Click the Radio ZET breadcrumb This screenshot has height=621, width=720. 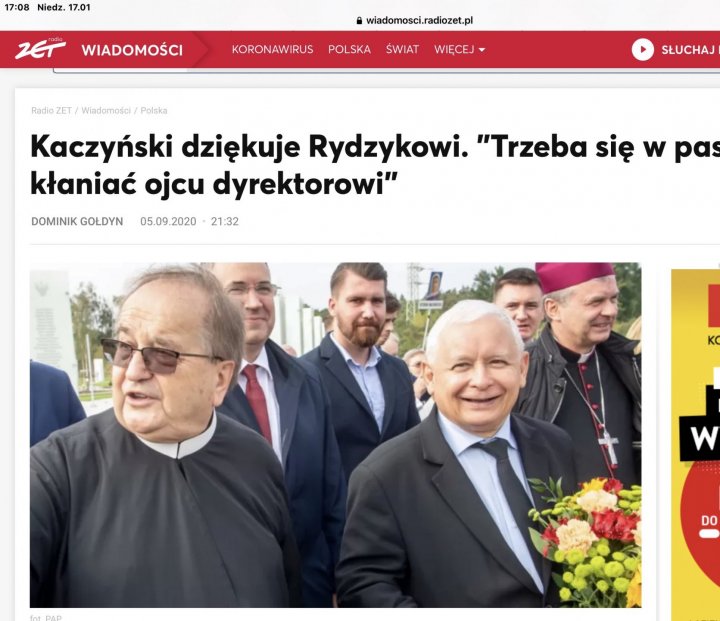pos(51,111)
